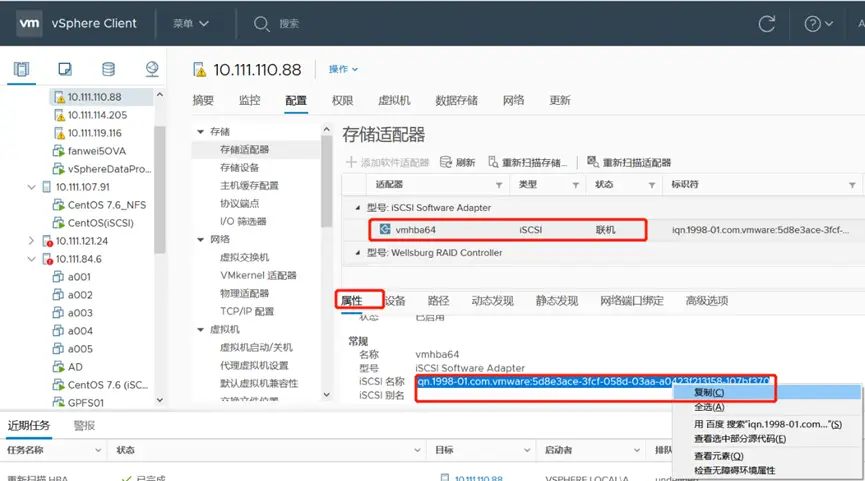Click the 刷新 toolbar button
This screenshot has width=865, height=481.
[x=457, y=162]
